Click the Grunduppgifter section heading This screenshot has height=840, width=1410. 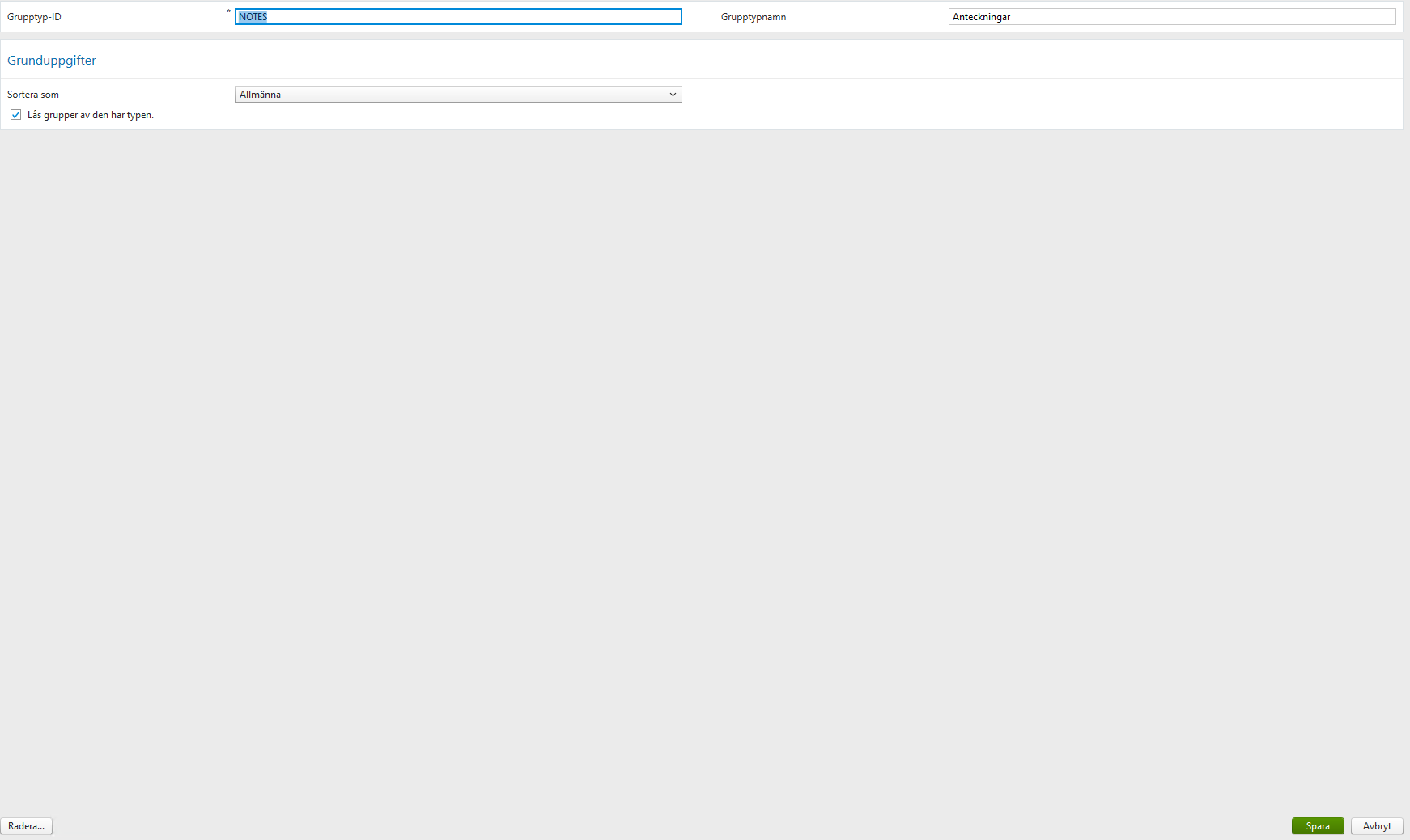(x=52, y=60)
